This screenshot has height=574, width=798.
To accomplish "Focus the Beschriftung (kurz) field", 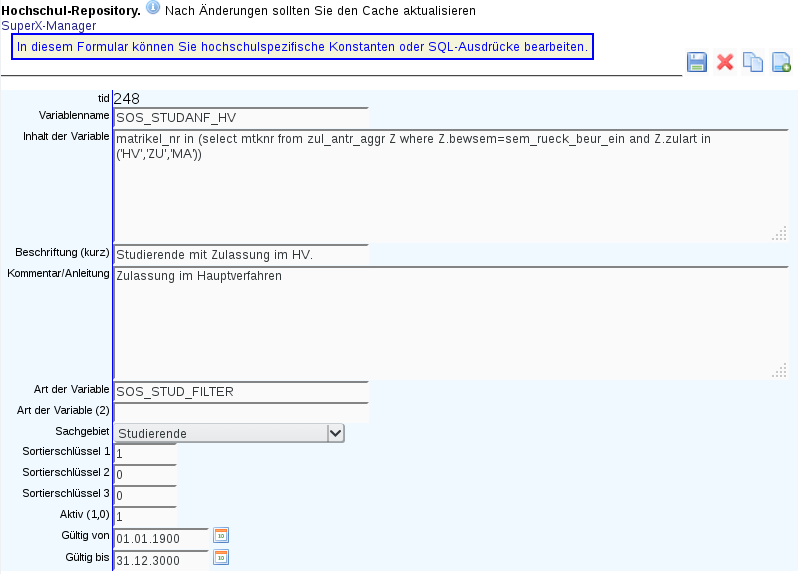I will pos(241,255).
